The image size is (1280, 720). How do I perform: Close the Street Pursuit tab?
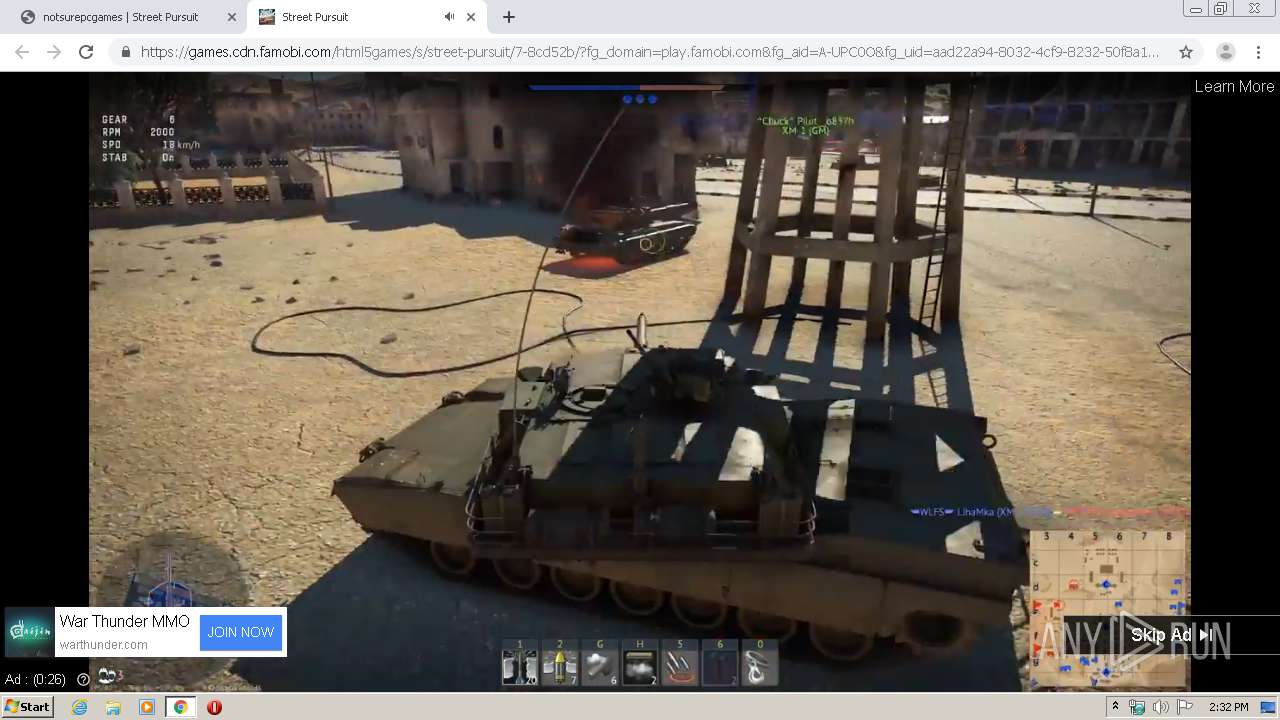pyautogui.click(x=471, y=17)
